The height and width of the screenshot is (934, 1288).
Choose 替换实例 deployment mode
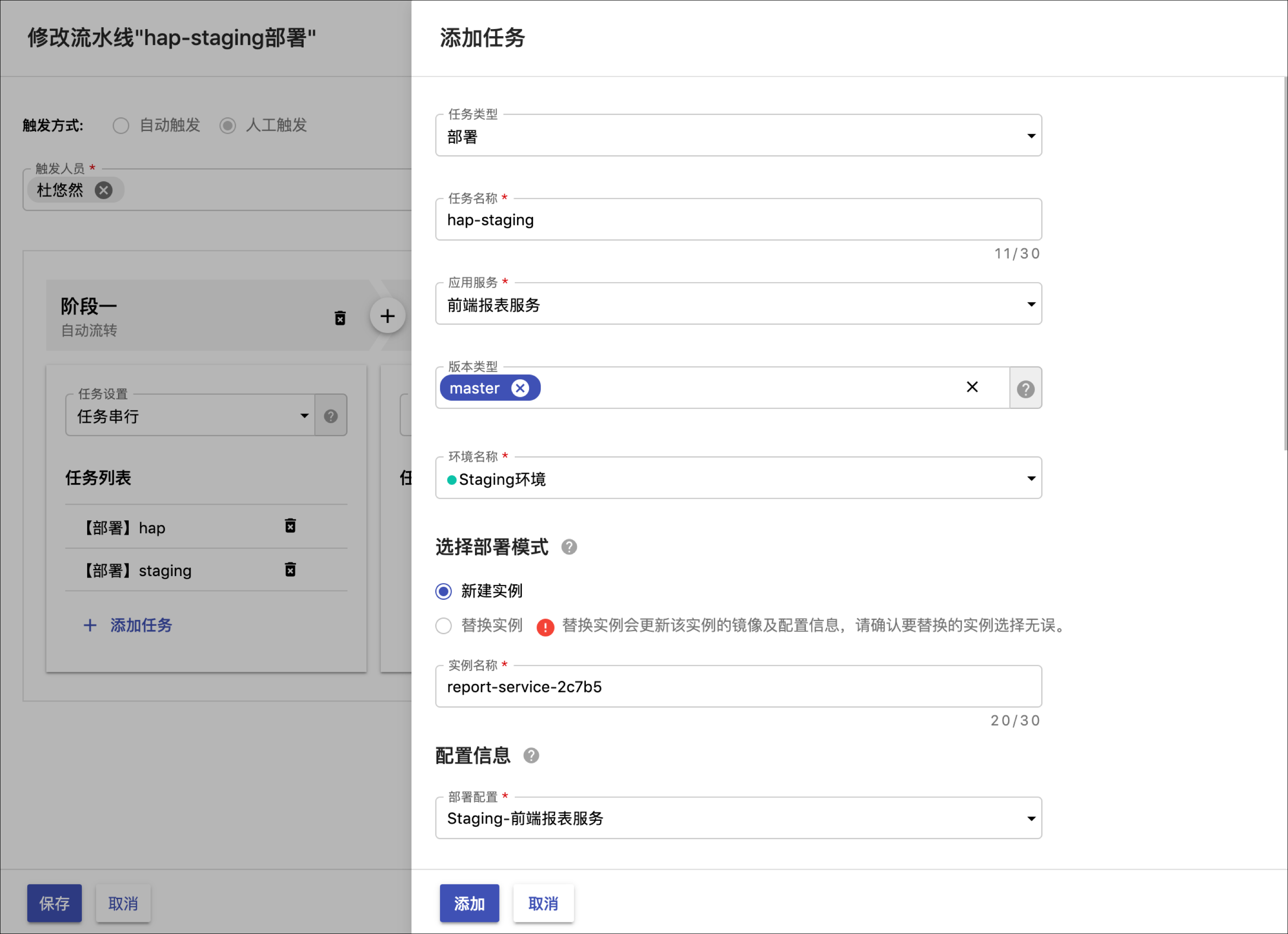[444, 625]
